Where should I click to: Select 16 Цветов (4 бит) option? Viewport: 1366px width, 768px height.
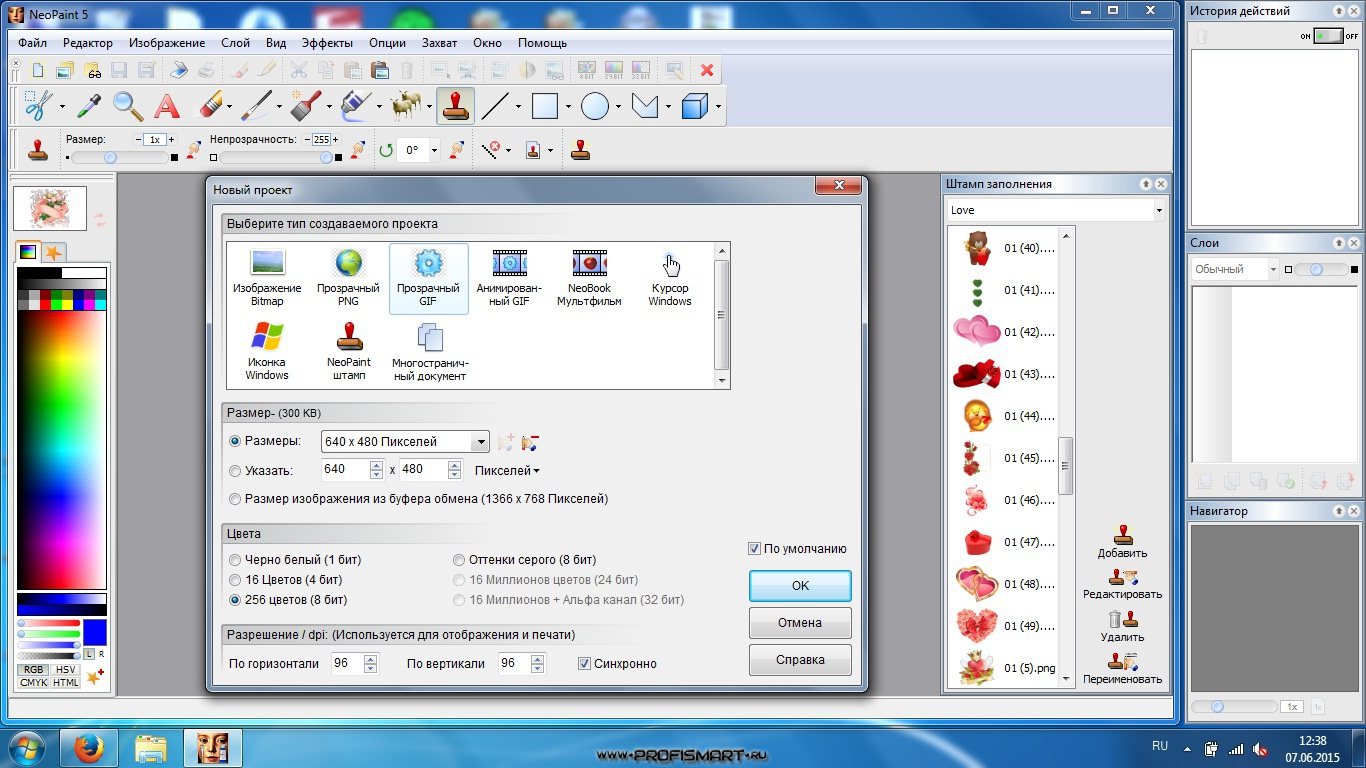(x=235, y=580)
